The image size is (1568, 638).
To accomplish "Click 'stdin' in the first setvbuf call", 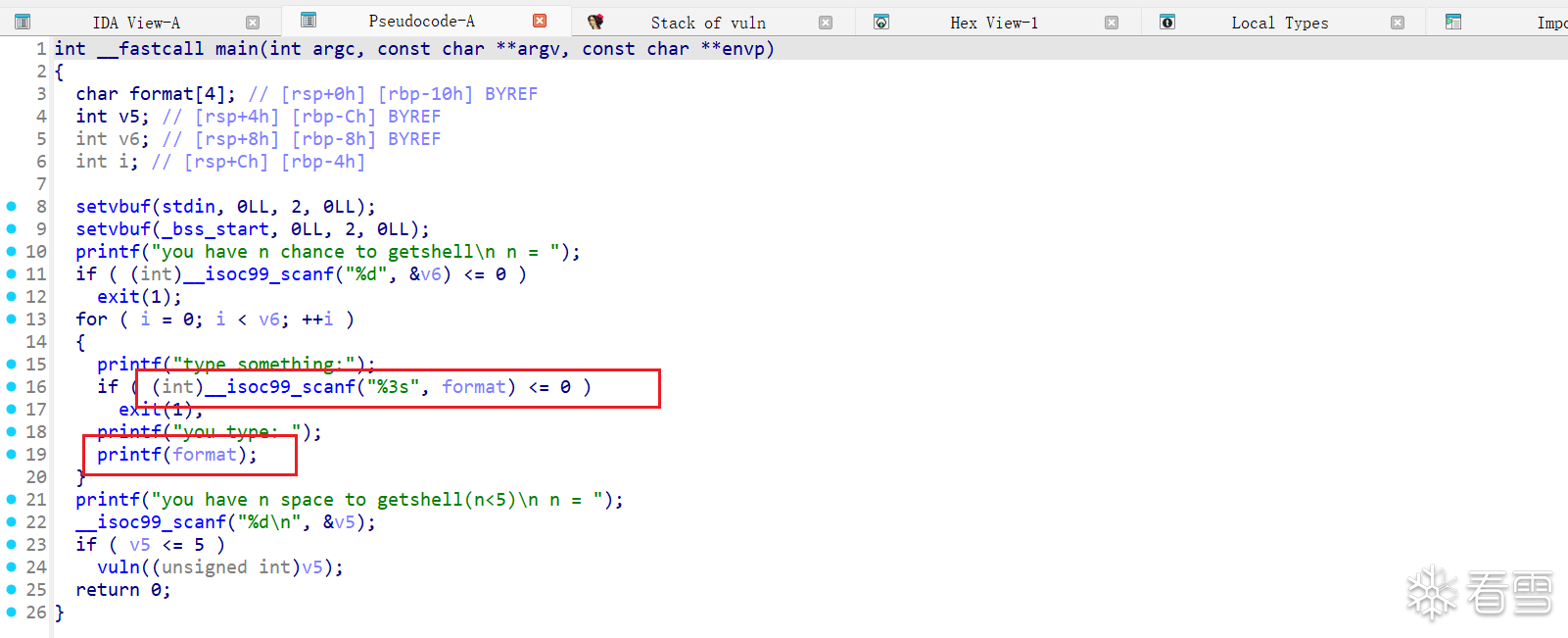I will pos(189,207).
